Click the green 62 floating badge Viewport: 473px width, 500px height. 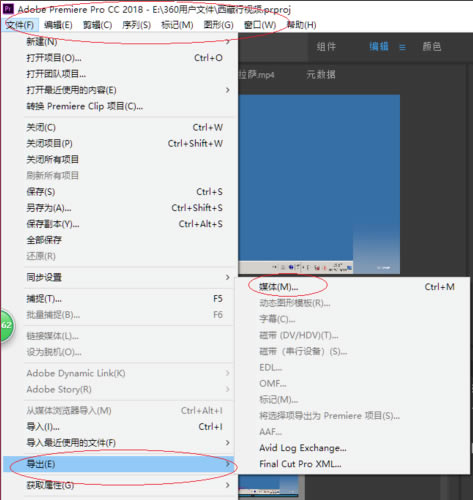[7, 325]
